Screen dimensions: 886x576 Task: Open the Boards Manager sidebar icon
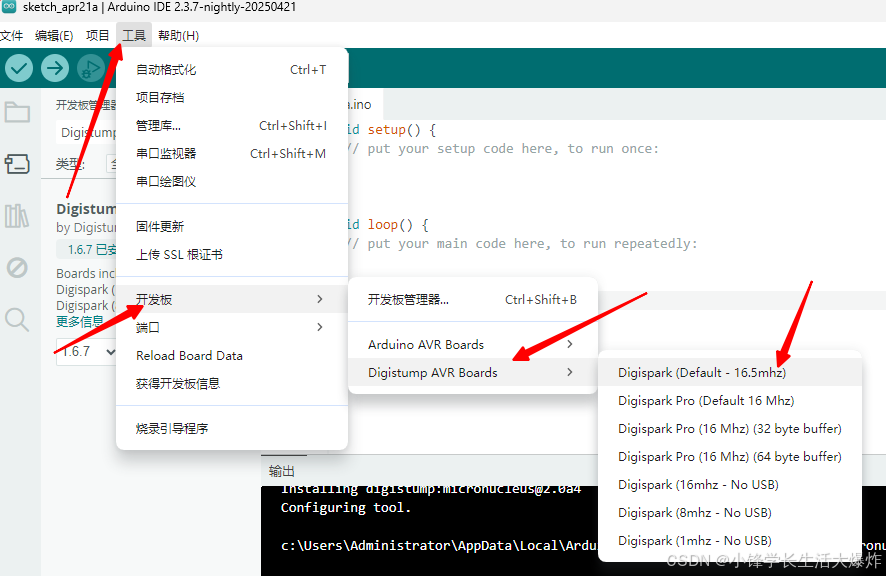pos(17,164)
